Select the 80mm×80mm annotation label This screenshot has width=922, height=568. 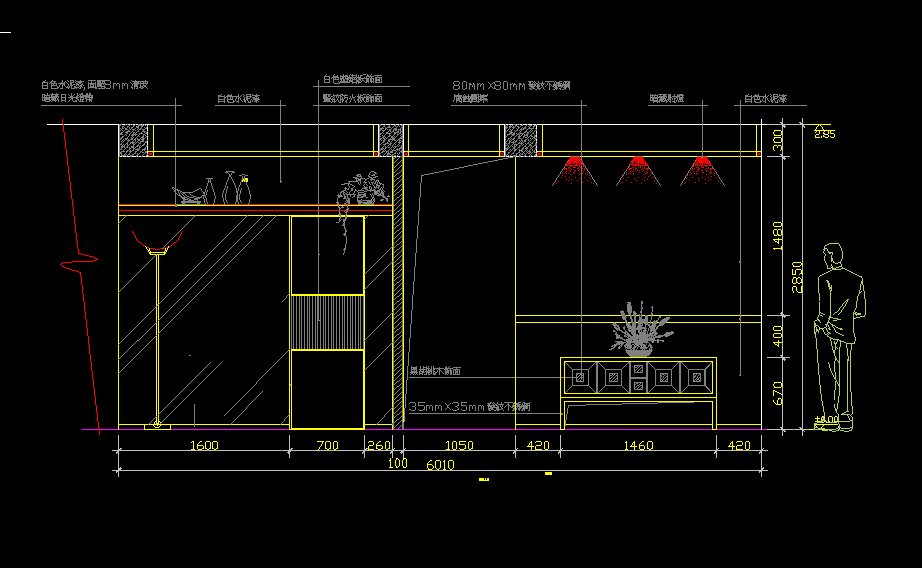click(x=510, y=86)
